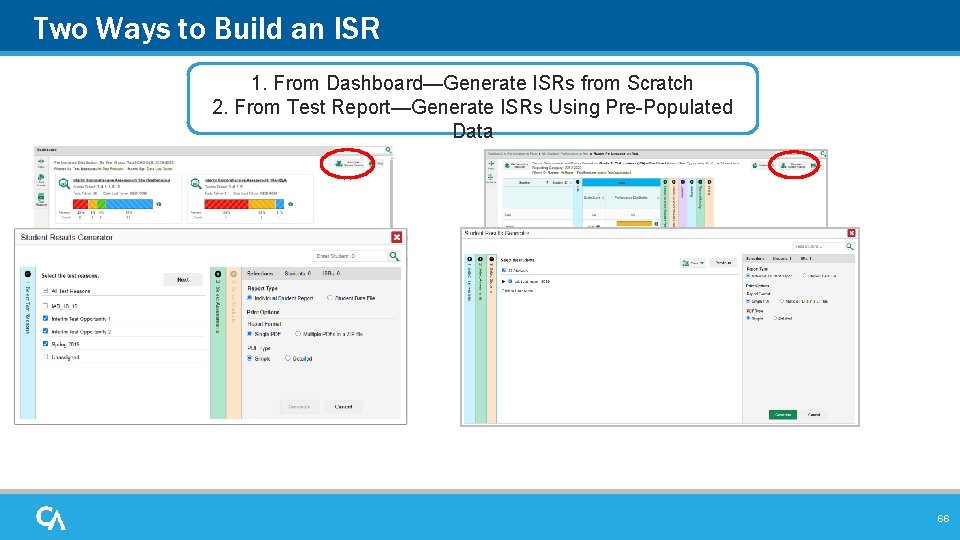Open the magnifier icon on the ELA card
This screenshot has height=540, width=960.
coord(195,183)
